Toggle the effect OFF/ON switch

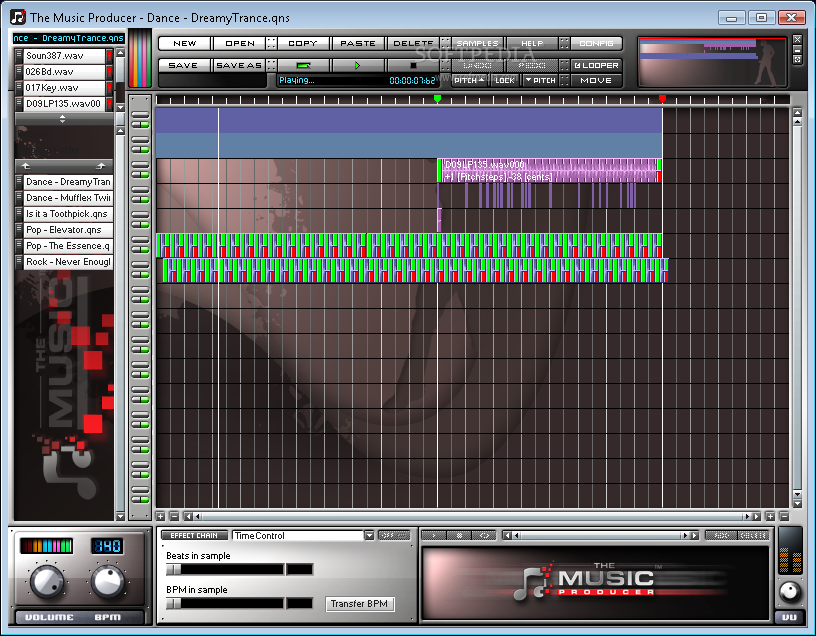[x=394, y=536]
